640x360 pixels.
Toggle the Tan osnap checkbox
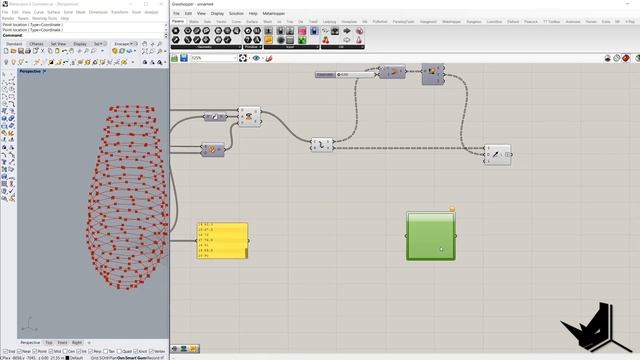click(106, 351)
